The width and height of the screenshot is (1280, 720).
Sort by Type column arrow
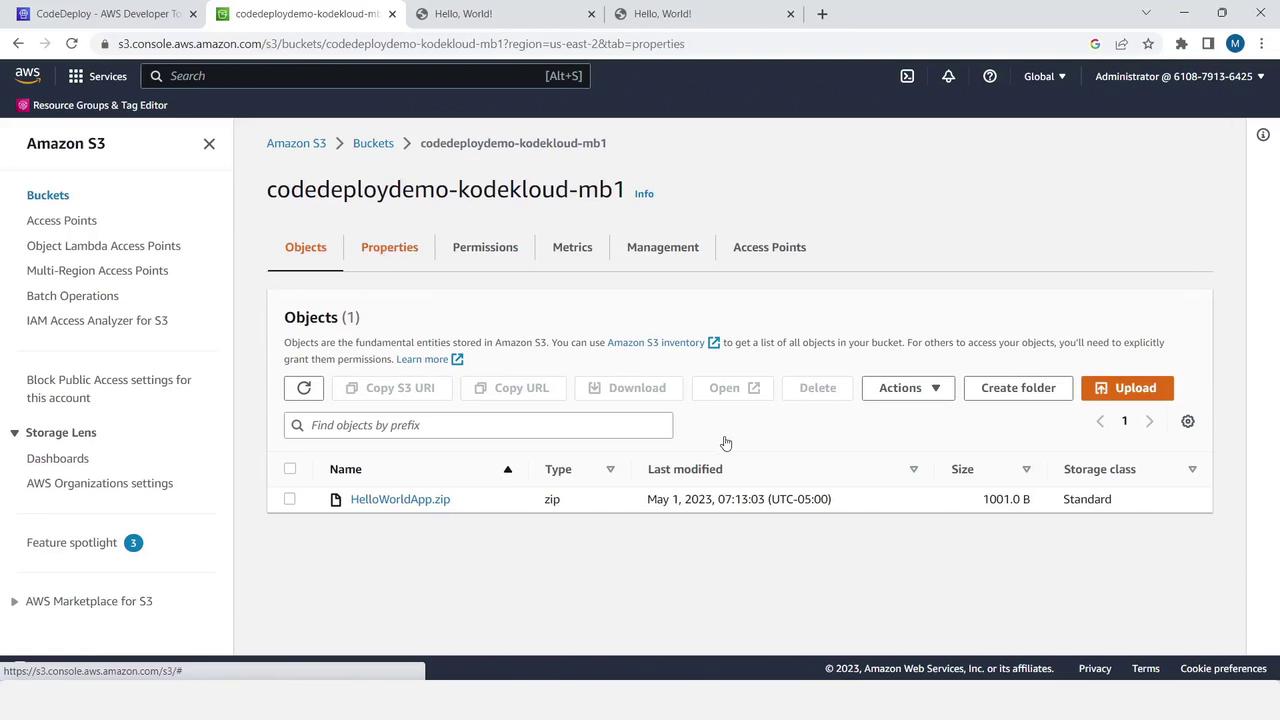coord(610,469)
